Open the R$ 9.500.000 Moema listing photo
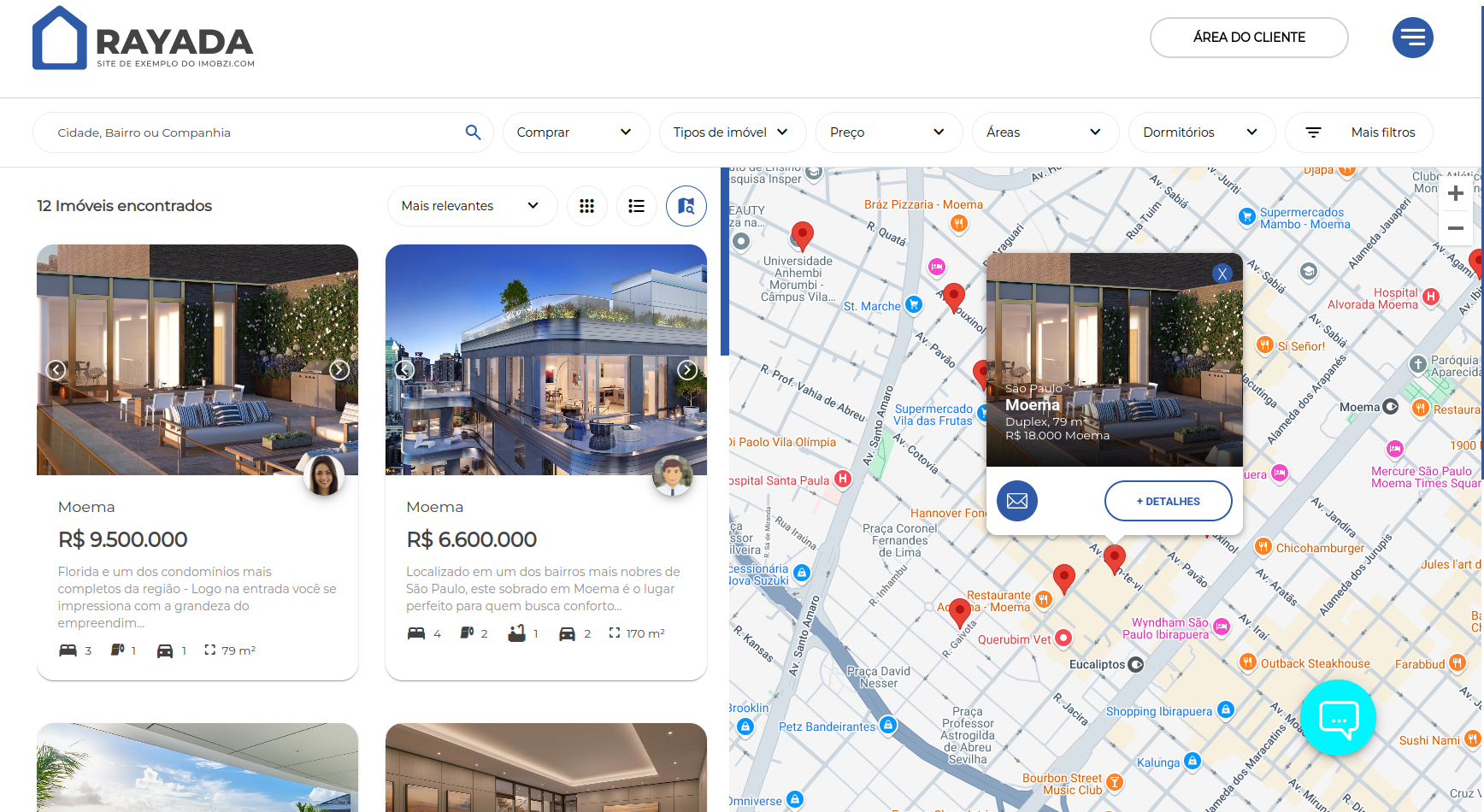The height and width of the screenshot is (812, 1484). pos(197,360)
